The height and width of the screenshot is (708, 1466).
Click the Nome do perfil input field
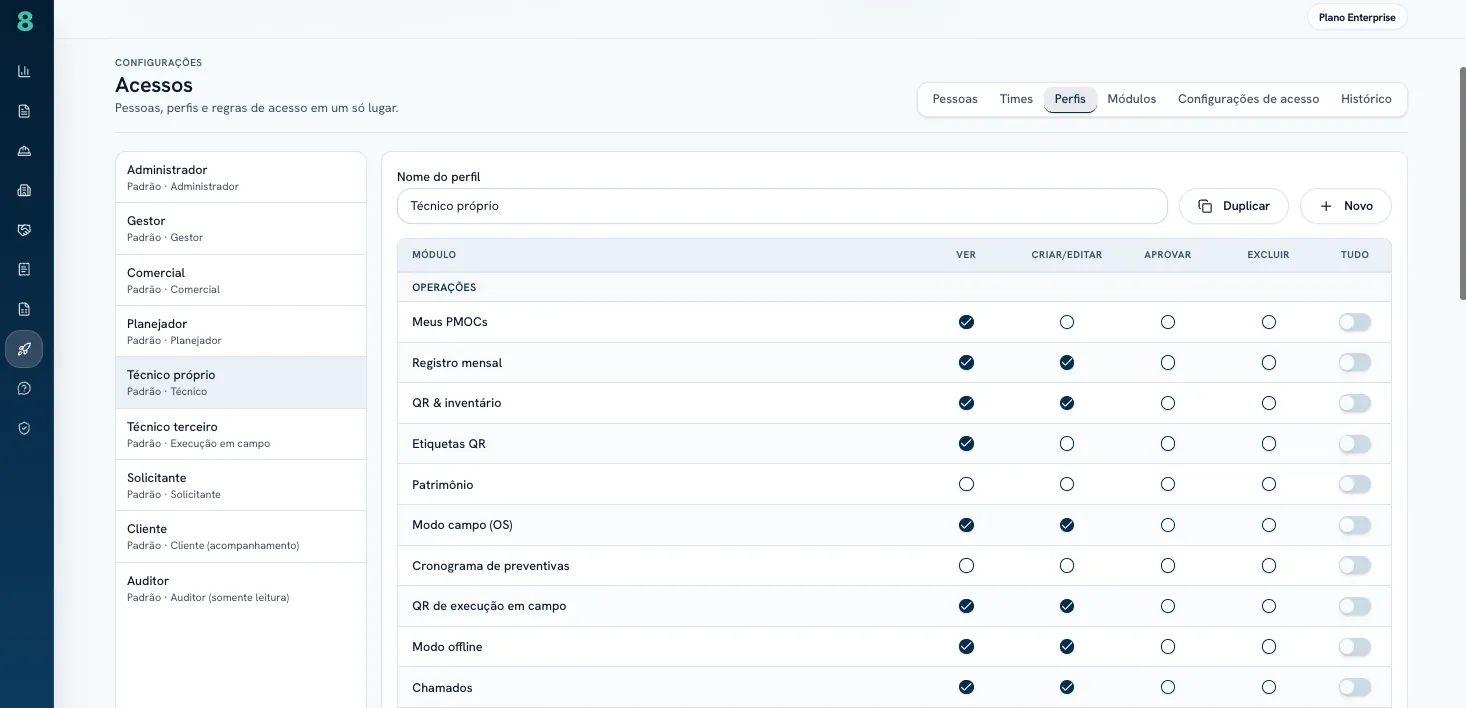pos(782,206)
